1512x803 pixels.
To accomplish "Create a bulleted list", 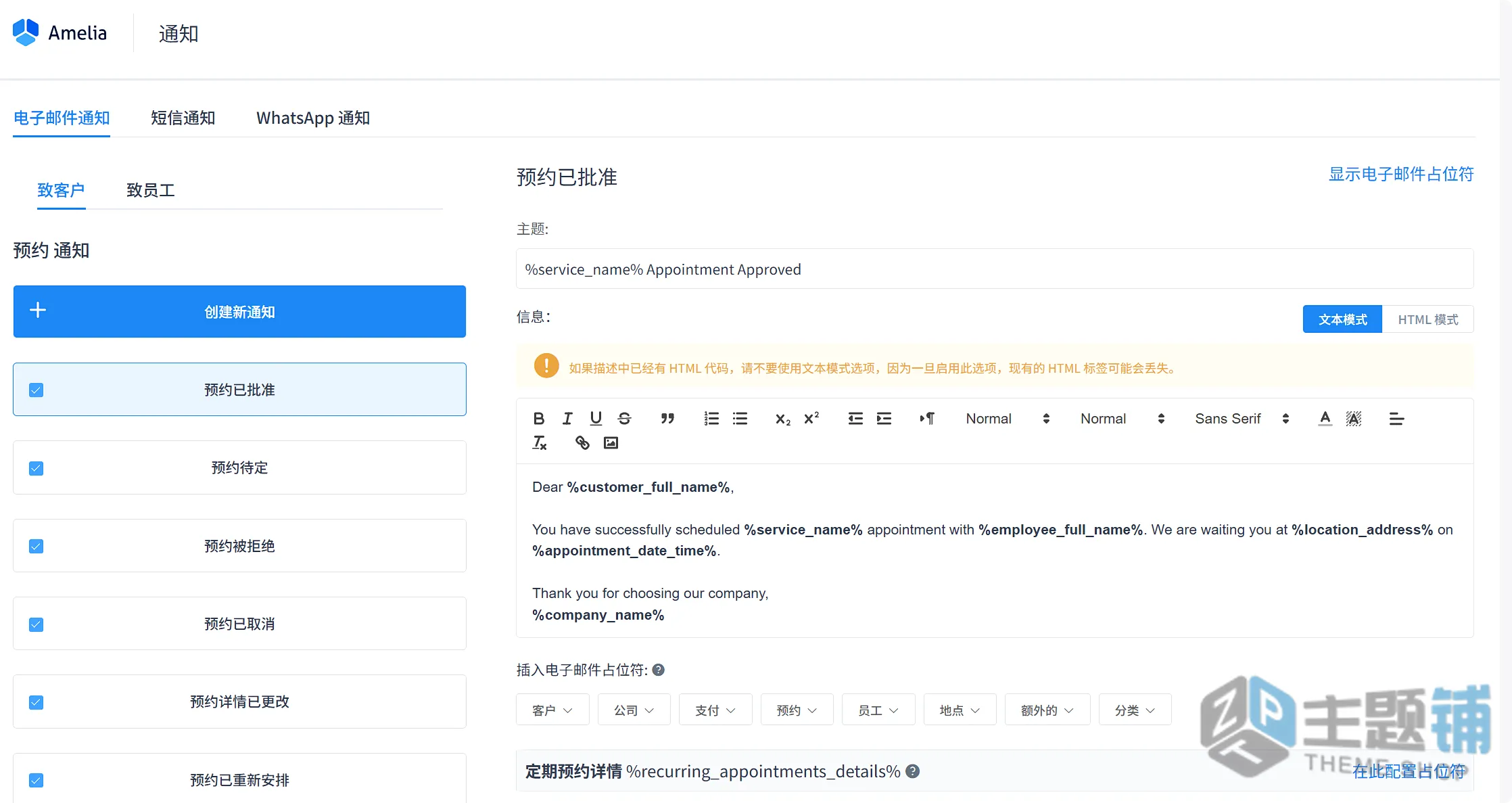I will pos(740,419).
